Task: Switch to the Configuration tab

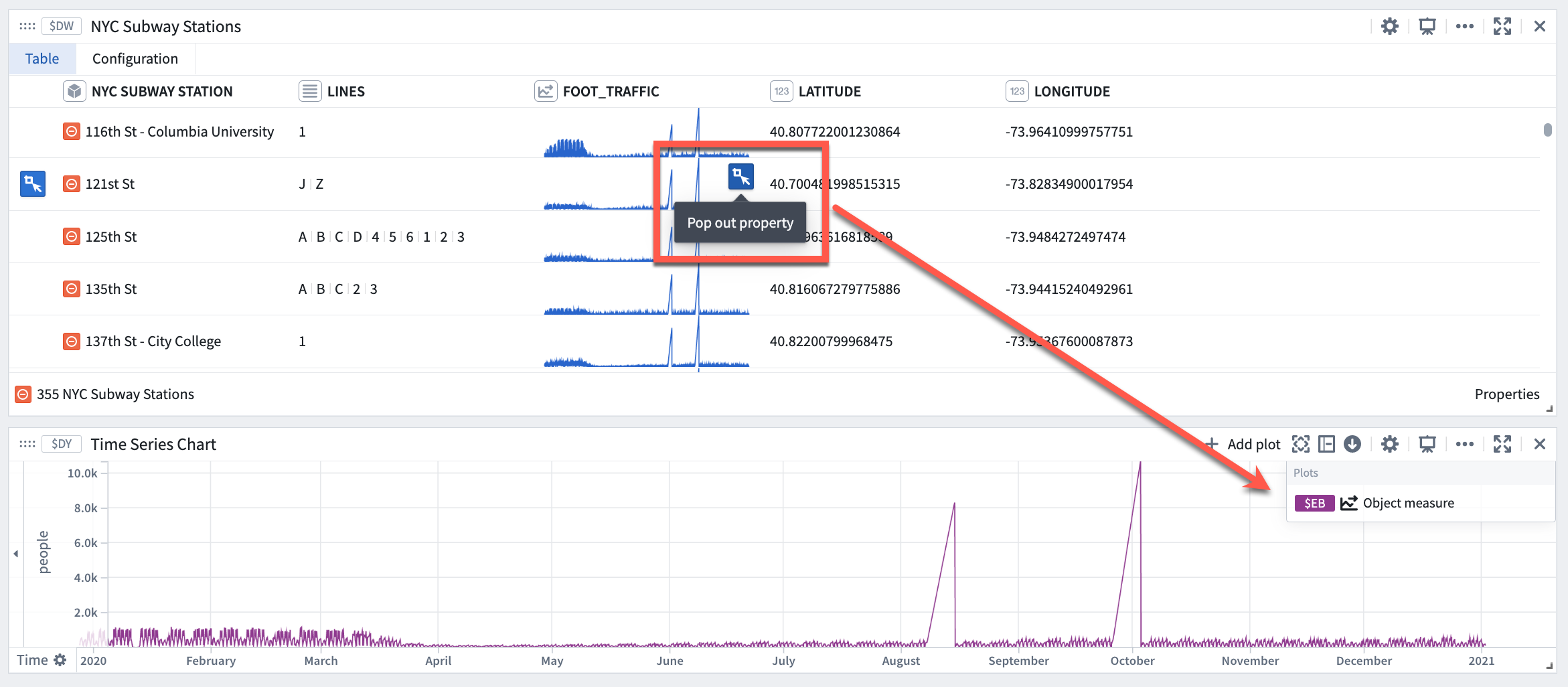Action: click(135, 59)
